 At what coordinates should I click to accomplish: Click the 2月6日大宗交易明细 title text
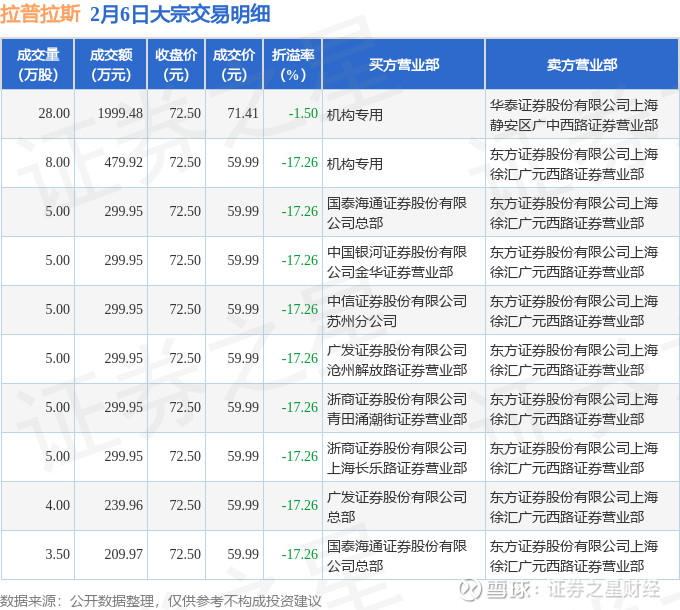coord(180,14)
